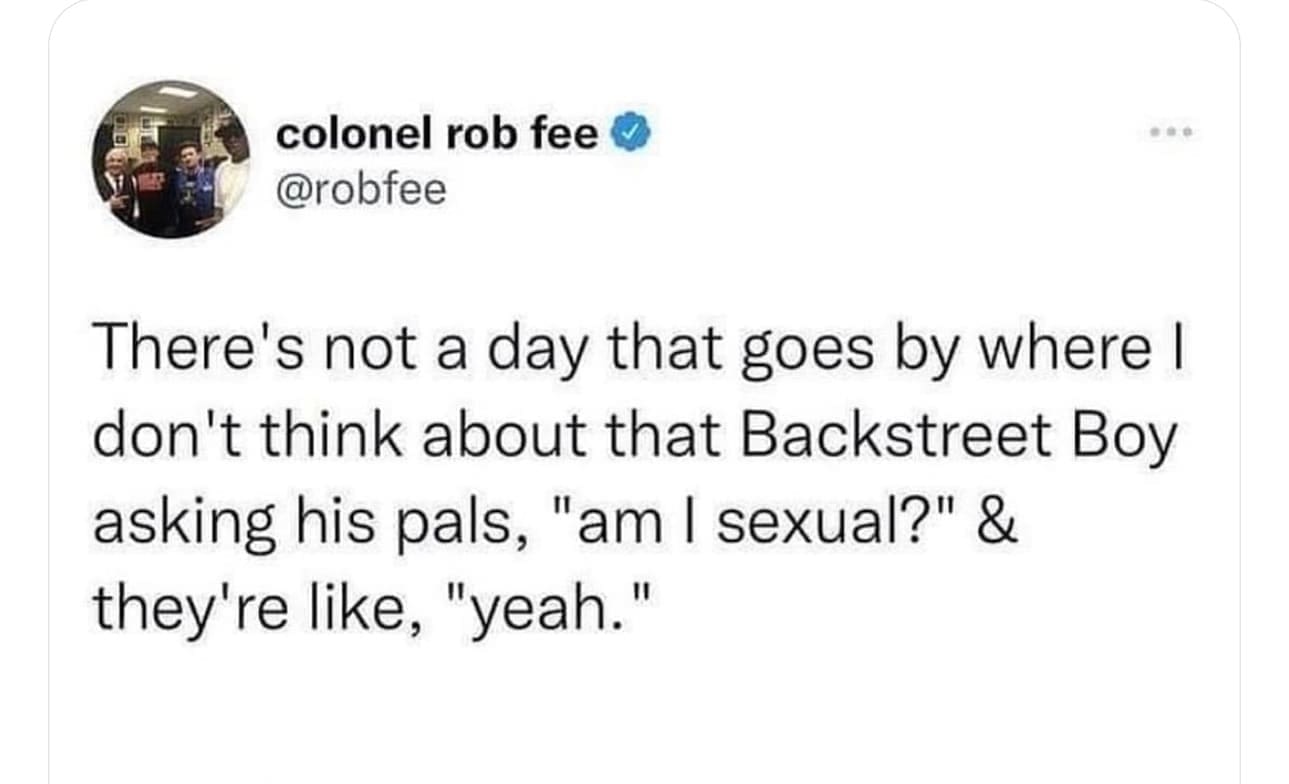
Task: Click the overflow menu dots on the tweet
Action: 1170,130
